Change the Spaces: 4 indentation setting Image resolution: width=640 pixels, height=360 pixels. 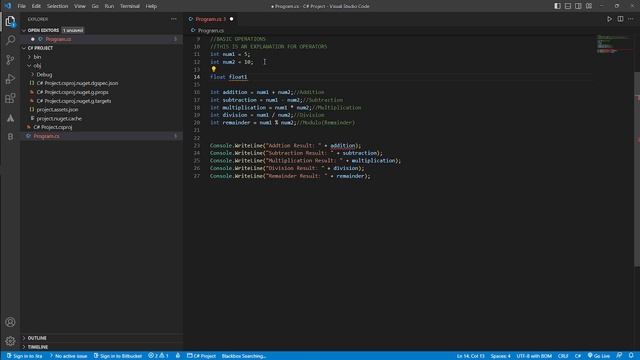click(500, 356)
